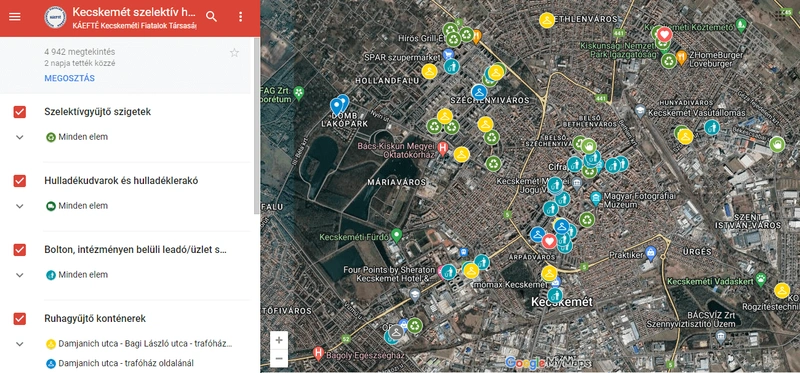Click the search magnifier icon
This screenshot has width=800, height=373.
coord(211,16)
